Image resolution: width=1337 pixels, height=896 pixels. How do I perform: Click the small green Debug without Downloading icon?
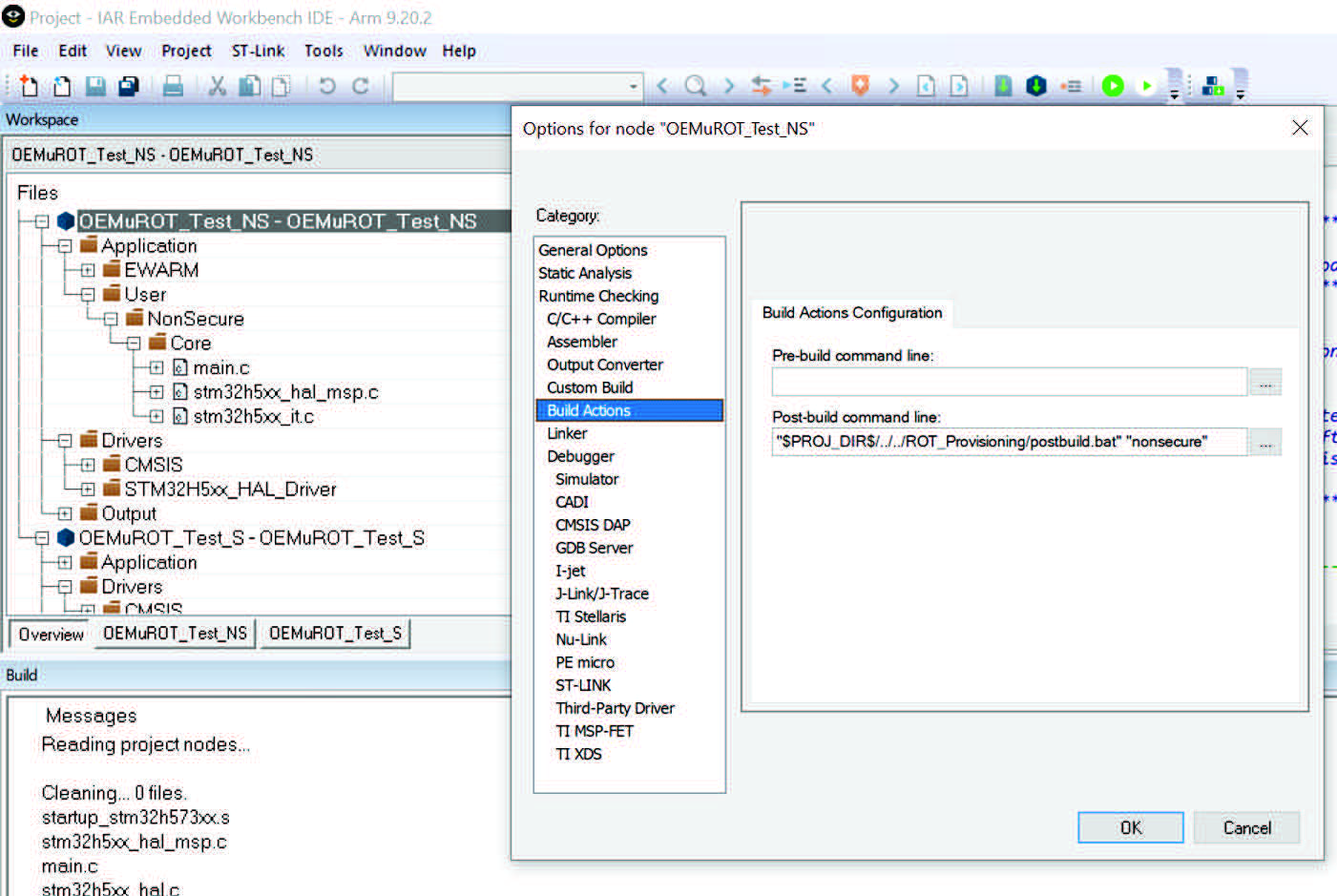point(1146,86)
